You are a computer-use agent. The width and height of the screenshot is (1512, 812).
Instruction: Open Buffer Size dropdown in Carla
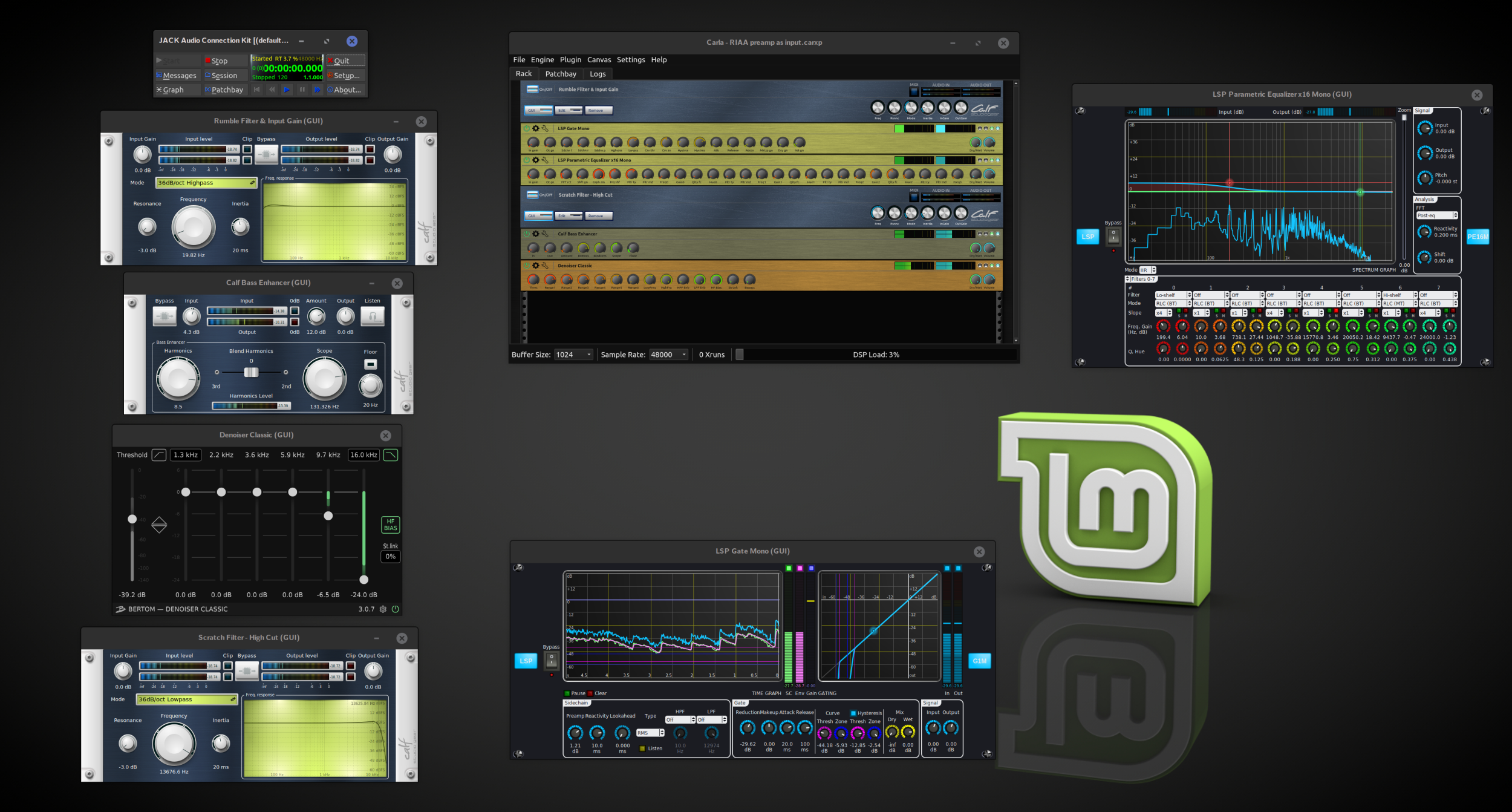point(573,355)
